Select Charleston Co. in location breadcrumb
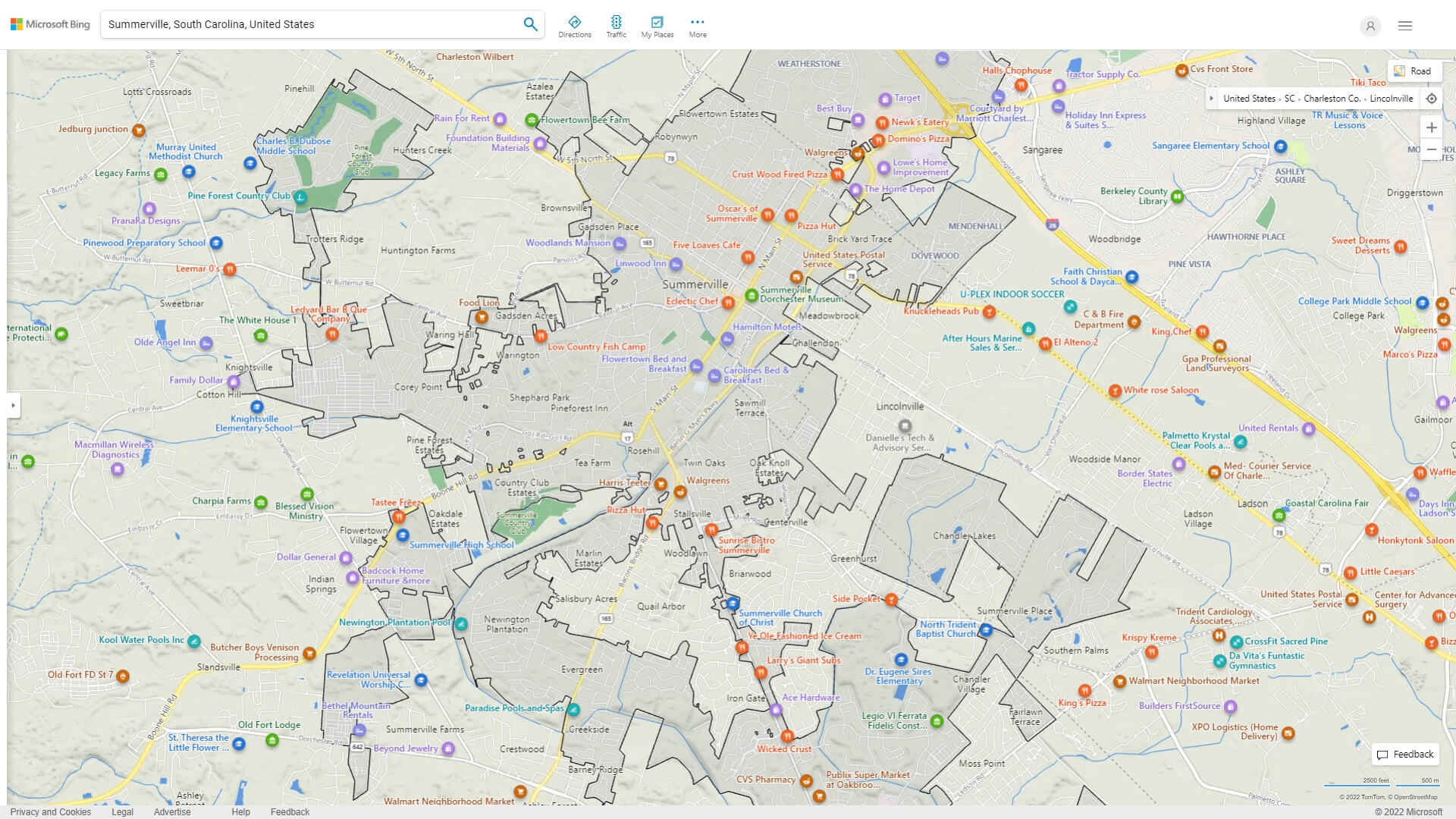The width and height of the screenshot is (1456, 819). [1332, 99]
